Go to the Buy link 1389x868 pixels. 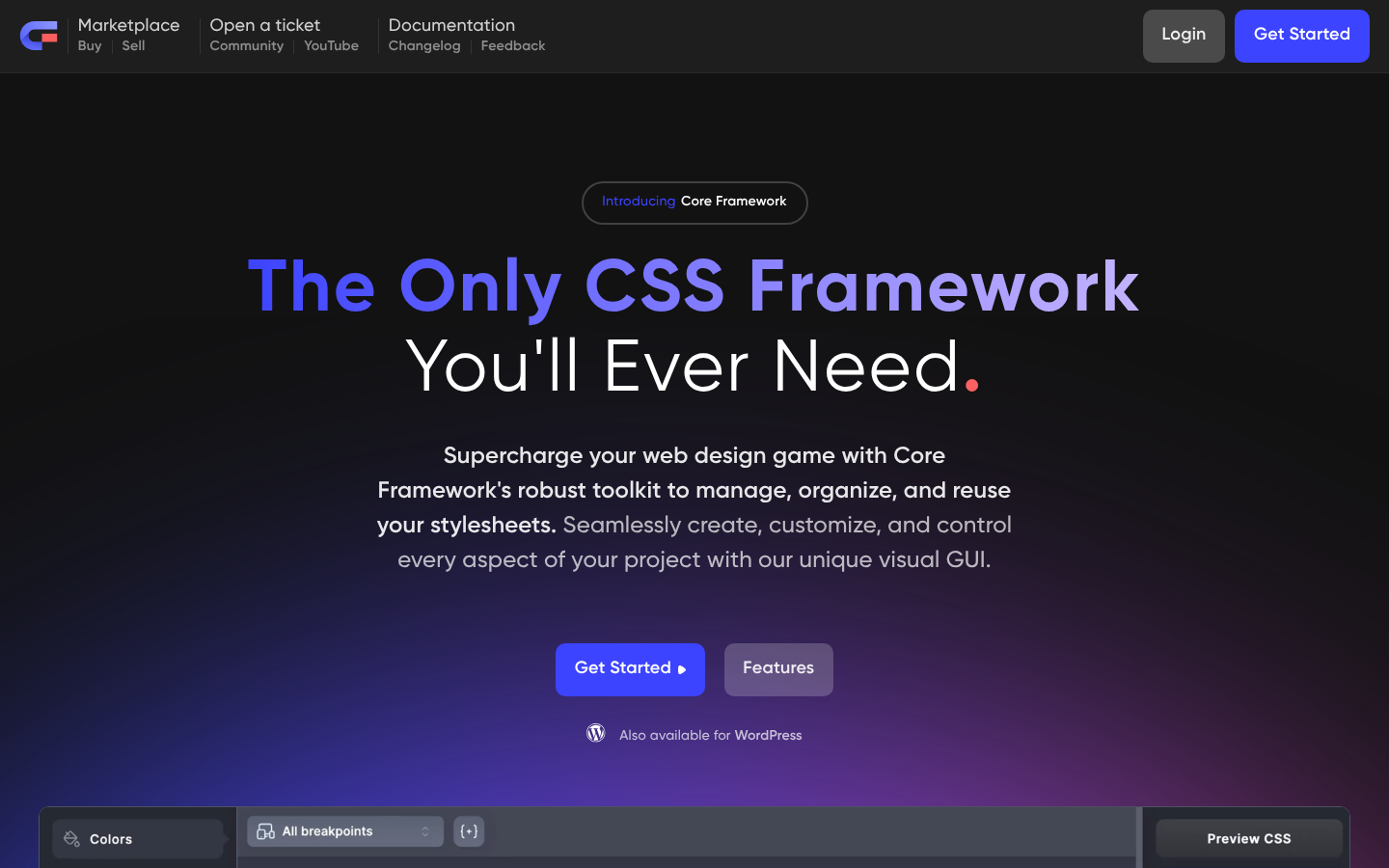(x=90, y=46)
